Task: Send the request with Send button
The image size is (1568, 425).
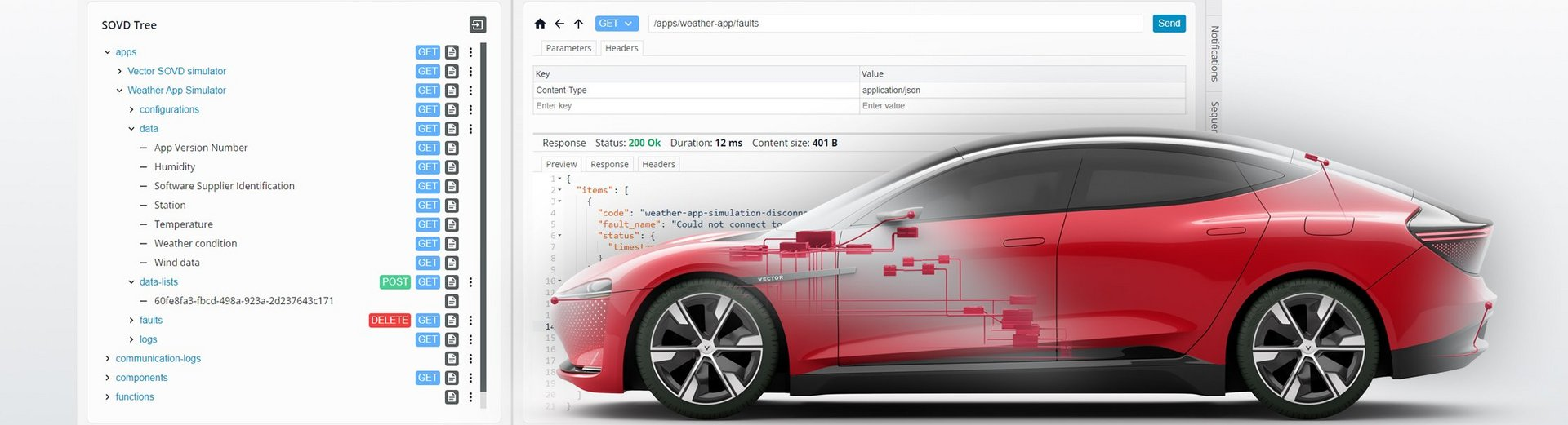Action: (x=1169, y=24)
